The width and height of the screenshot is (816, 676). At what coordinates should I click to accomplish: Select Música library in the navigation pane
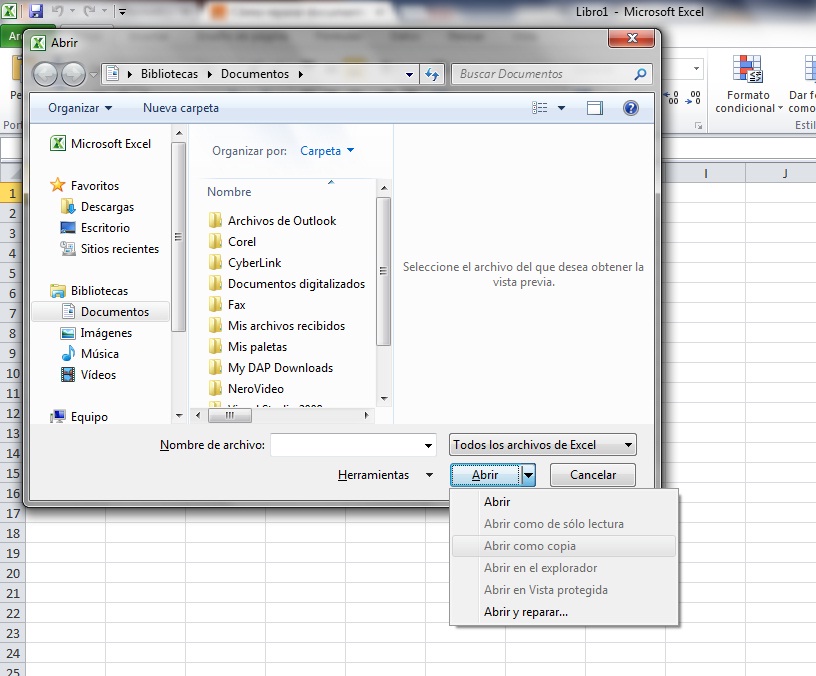click(x=90, y=353)
